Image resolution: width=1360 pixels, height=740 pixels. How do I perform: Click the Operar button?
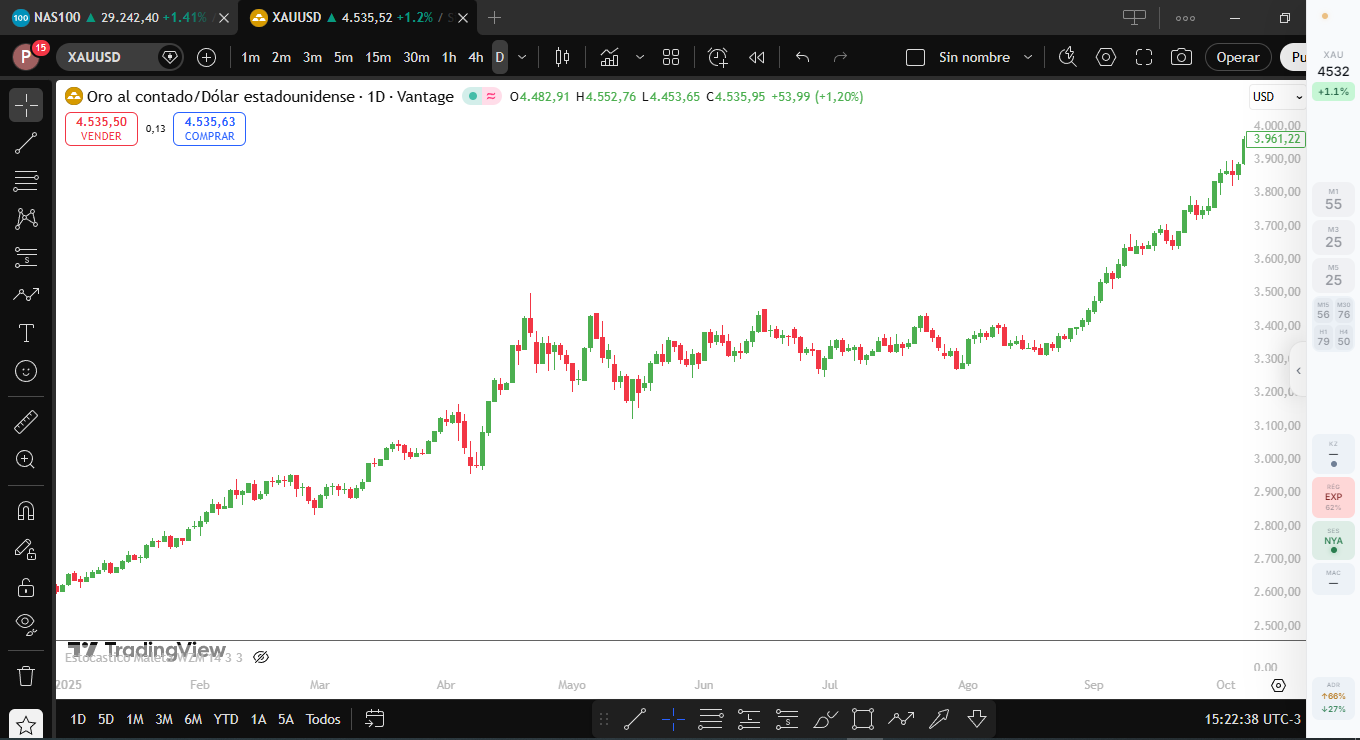tap(1238, 57)
